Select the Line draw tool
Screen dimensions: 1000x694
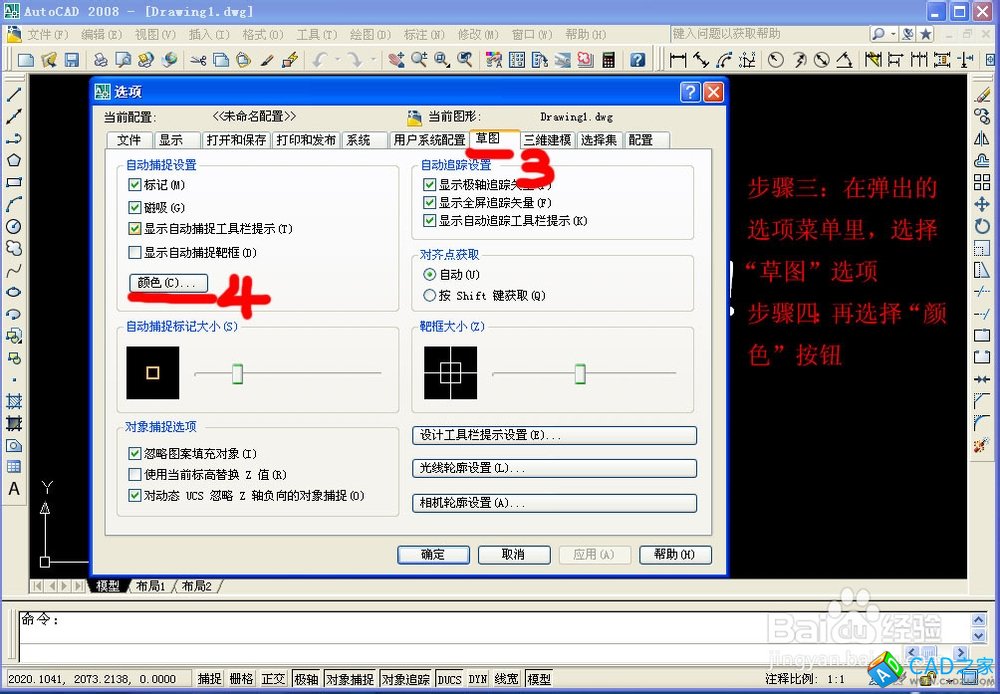[x=13, y=95]
